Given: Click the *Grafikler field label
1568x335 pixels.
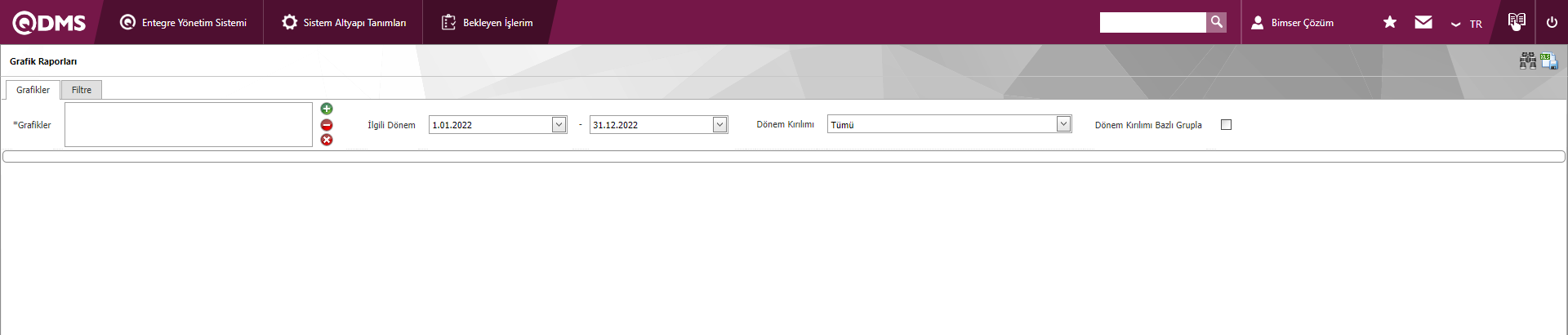Looking at the screenshot, I should pos(32,125).
